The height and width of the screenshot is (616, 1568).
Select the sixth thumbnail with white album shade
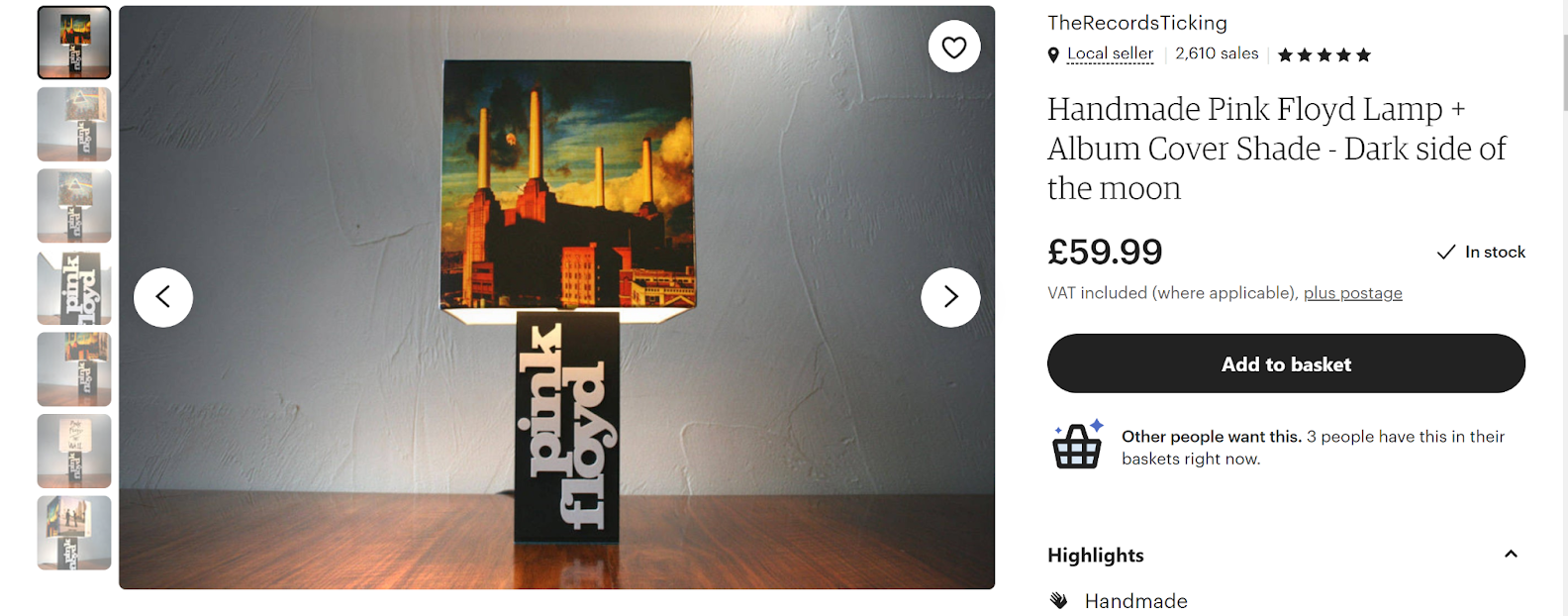(74, 452)
